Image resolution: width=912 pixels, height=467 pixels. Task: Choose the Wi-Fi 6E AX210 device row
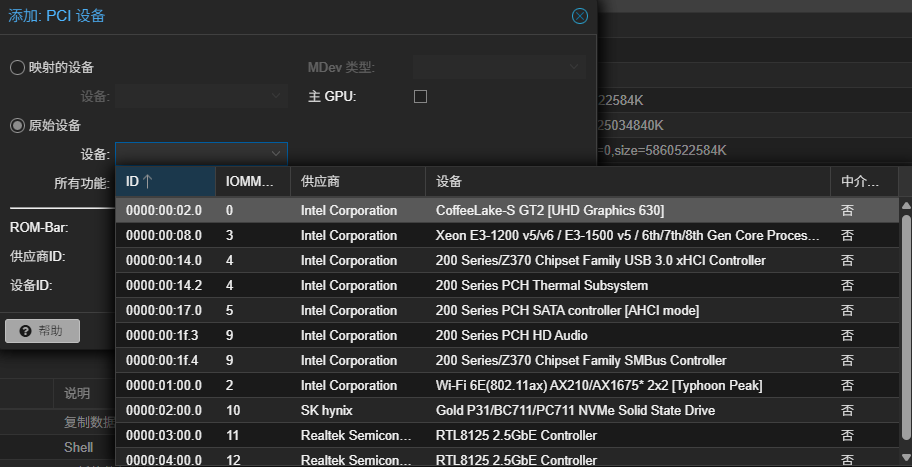(599, 386)
